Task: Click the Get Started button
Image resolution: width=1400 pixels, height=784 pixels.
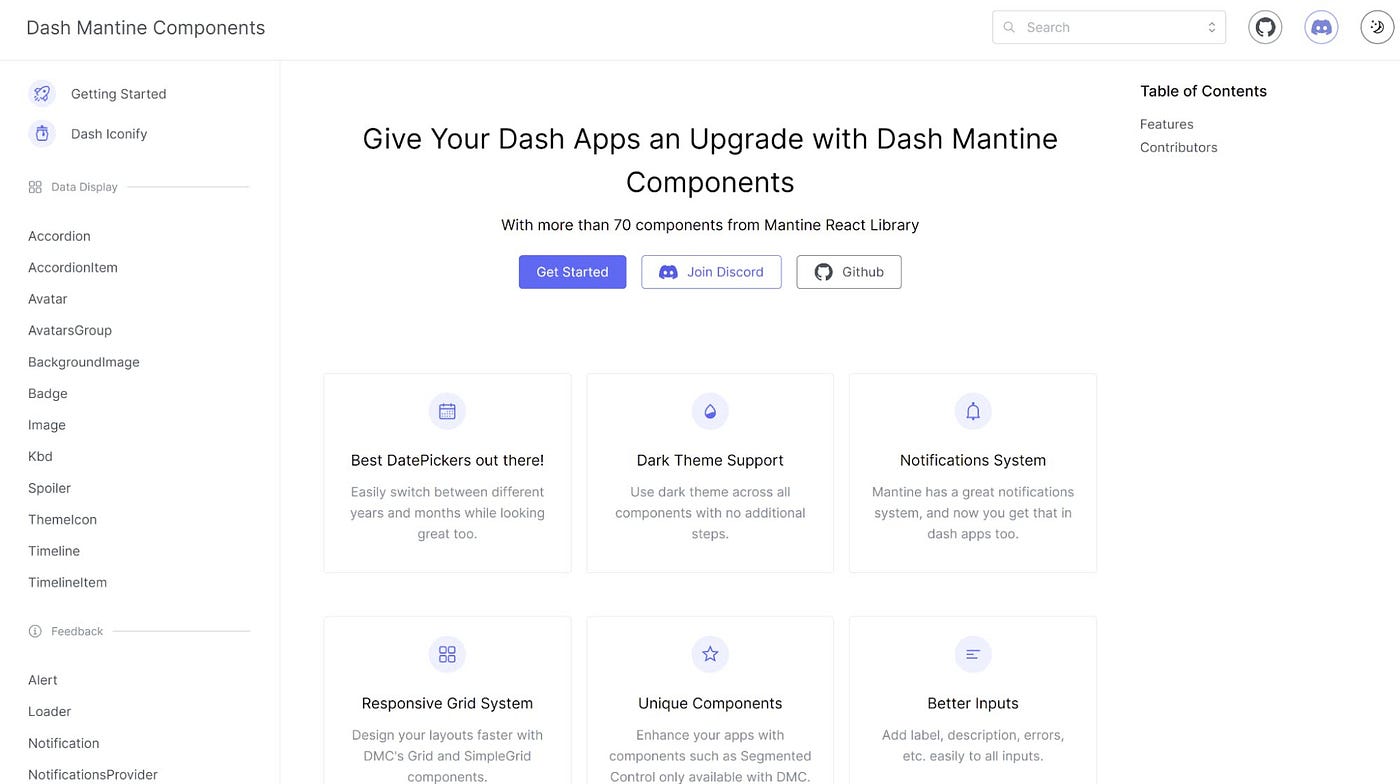Action: [x=572, y=272]
